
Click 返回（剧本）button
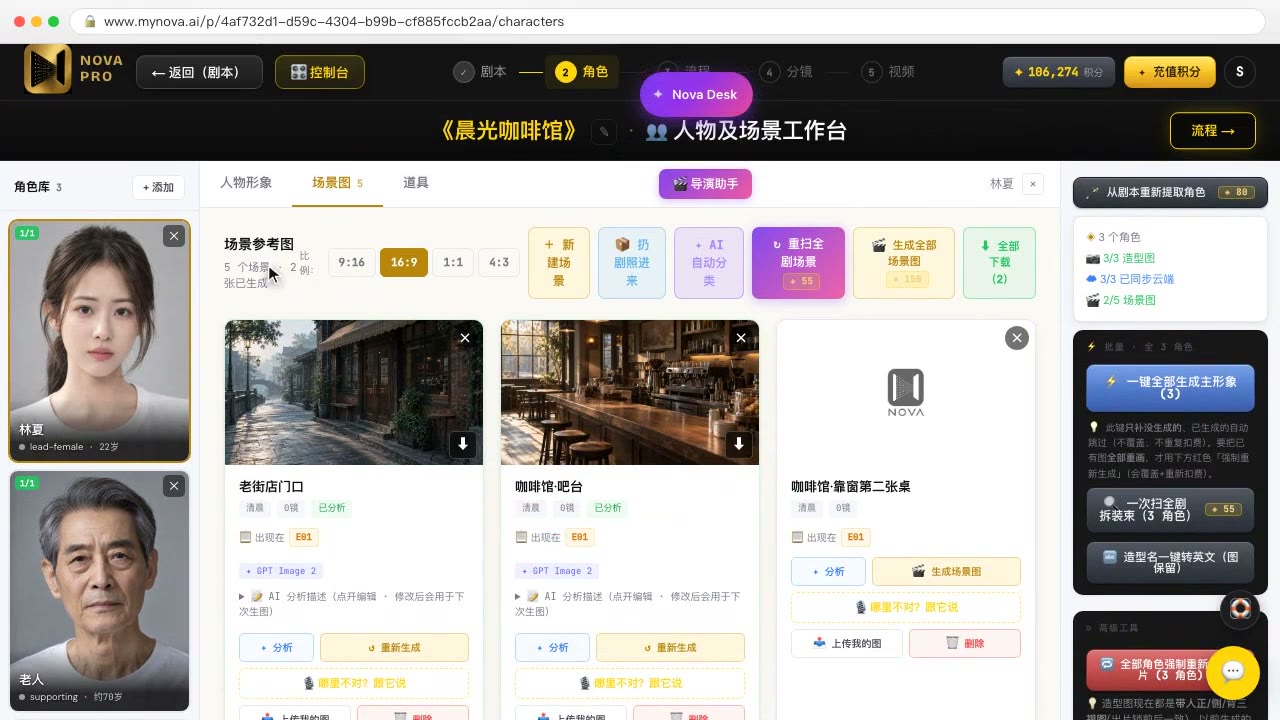pyautogui.click(x=199, y=72)
